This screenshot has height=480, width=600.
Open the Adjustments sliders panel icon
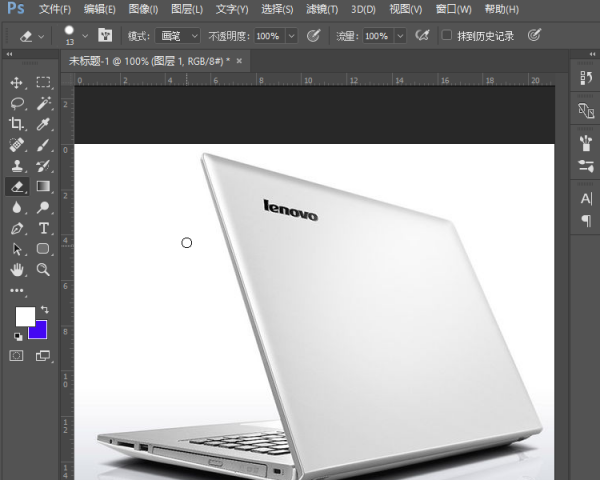pyautogui.click(x=586, y=166)
